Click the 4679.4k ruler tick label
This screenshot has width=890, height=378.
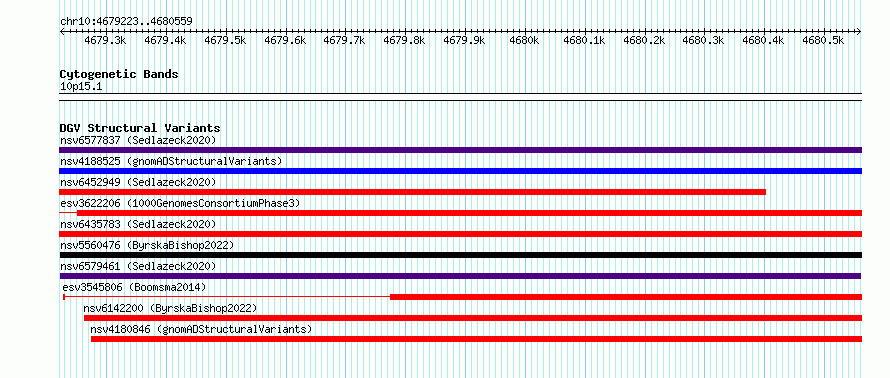[x=165, y=40]
